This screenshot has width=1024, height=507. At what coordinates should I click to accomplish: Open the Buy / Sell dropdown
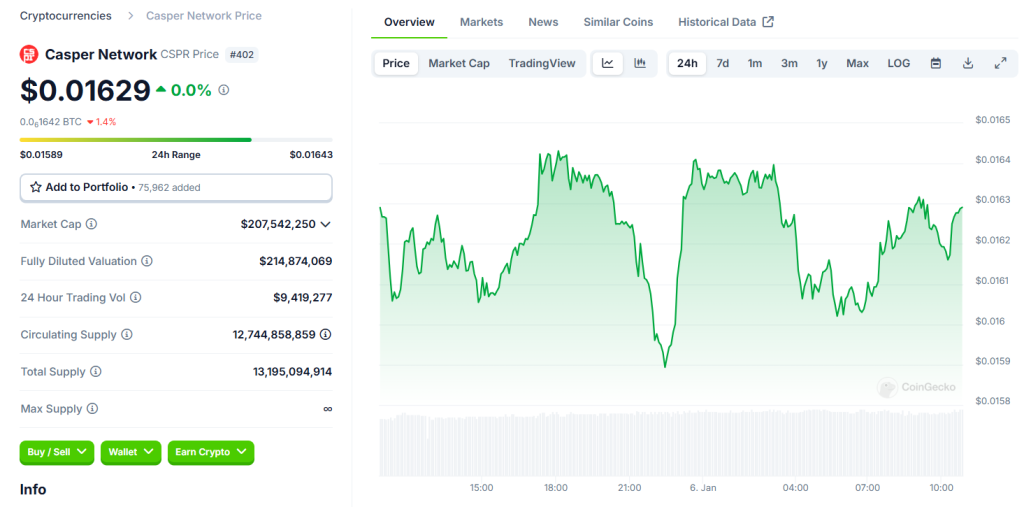[56, 452]
